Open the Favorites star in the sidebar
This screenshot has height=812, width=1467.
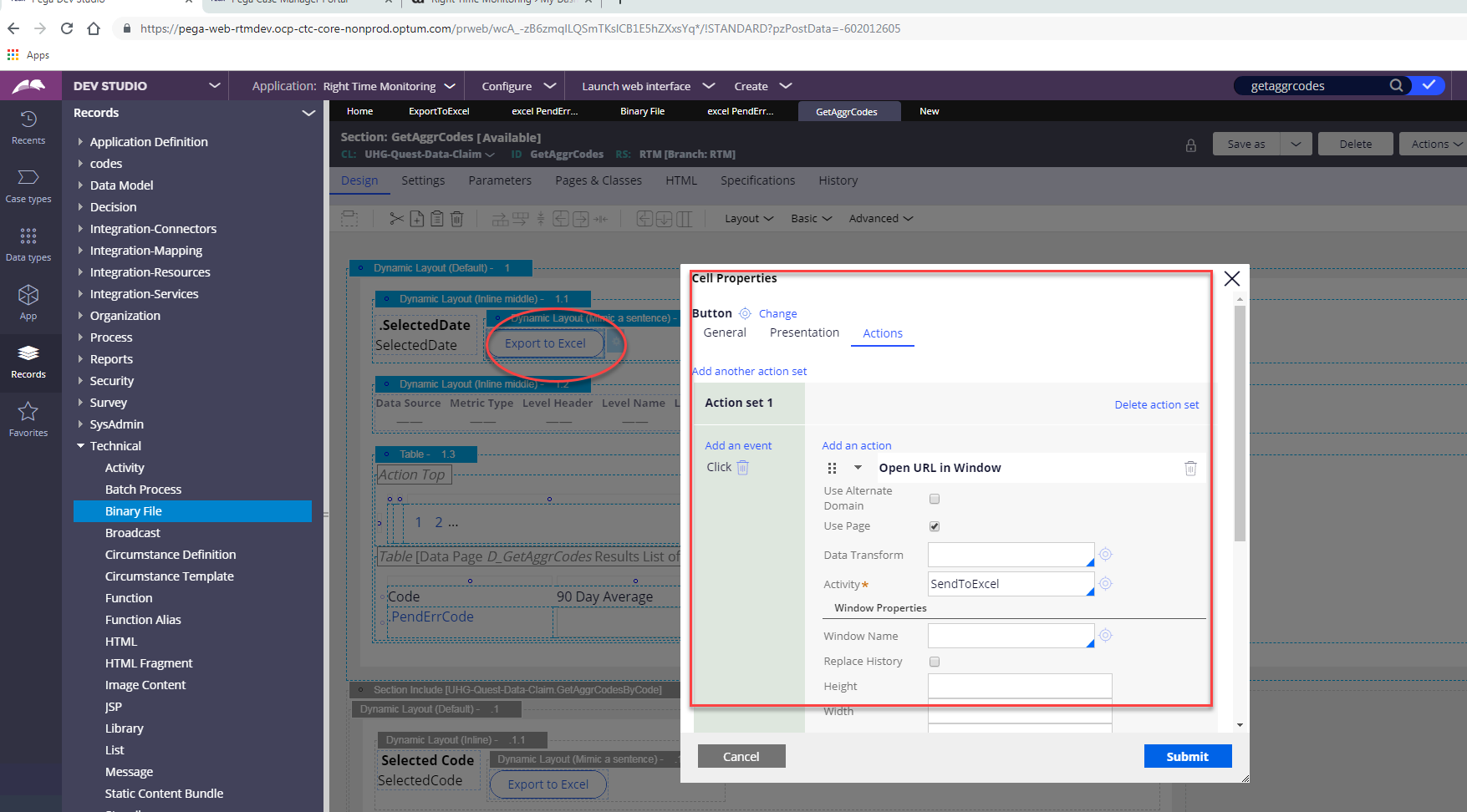click(28, 419)
